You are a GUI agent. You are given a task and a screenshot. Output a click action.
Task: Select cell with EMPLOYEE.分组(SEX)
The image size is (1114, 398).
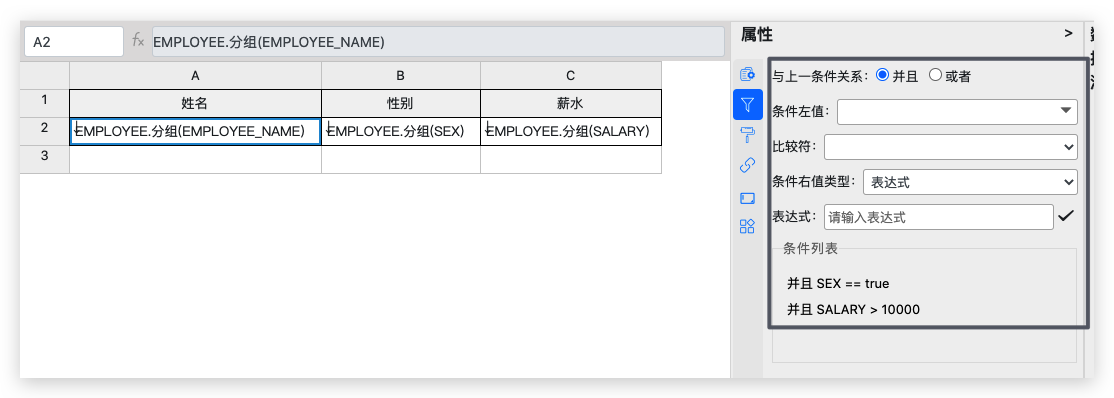coord(401,131)
